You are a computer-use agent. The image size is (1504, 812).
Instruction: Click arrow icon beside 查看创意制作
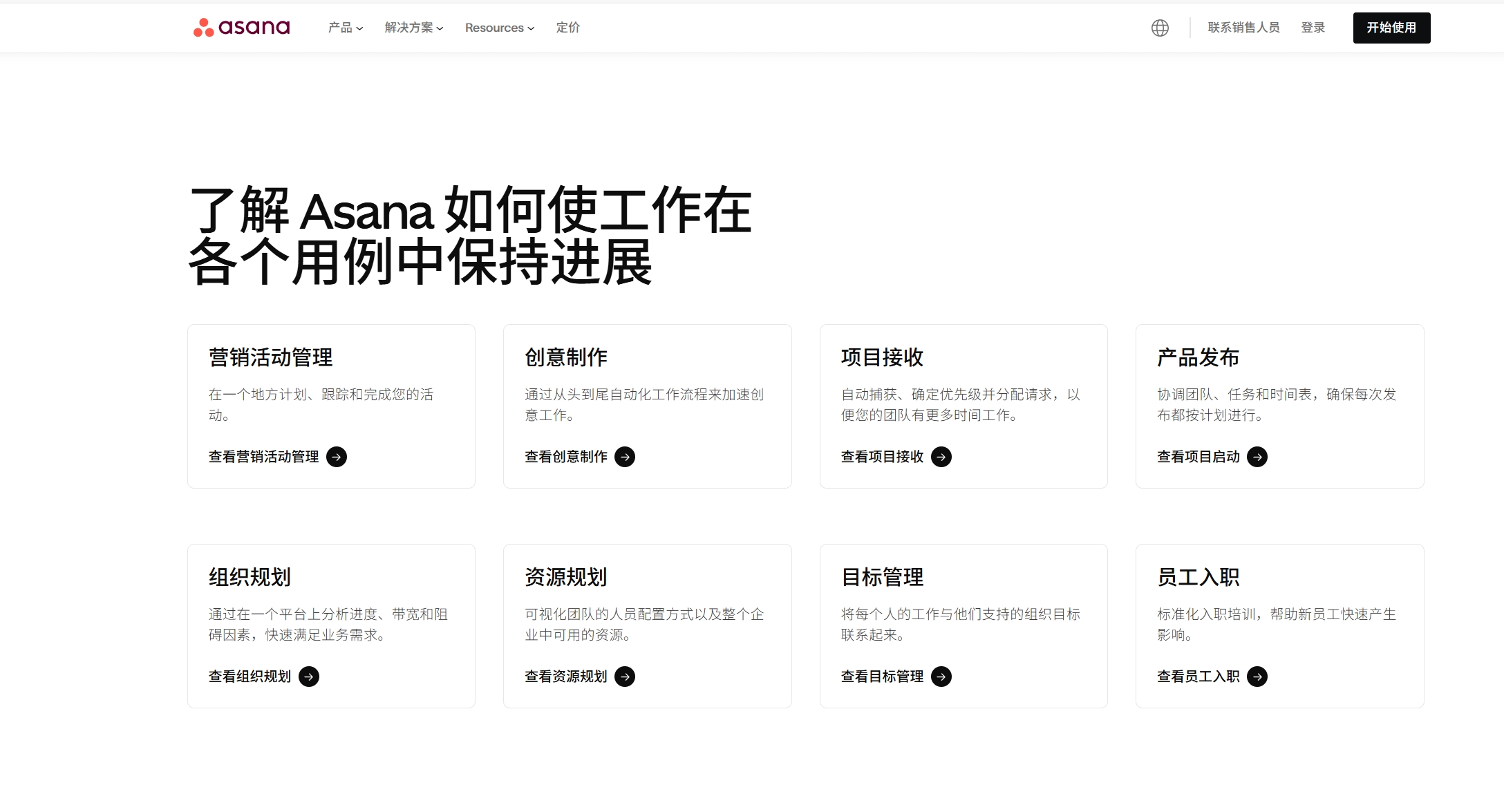point(625,457)
